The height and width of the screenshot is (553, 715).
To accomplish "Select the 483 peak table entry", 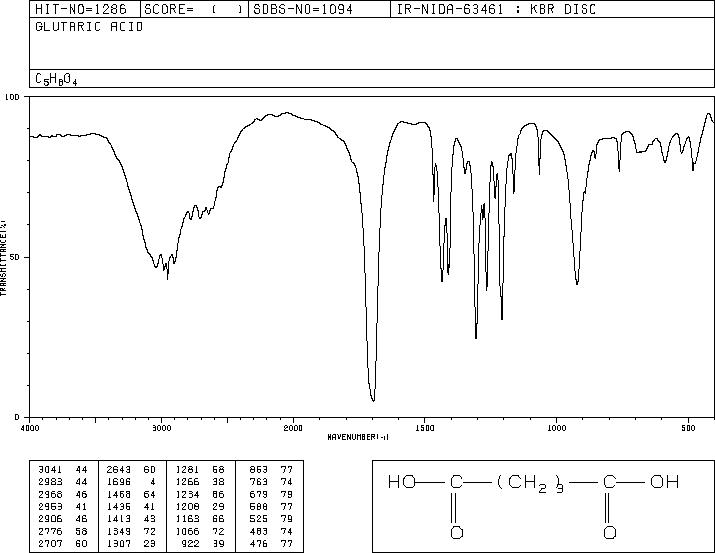I will [x=259, y=532].
